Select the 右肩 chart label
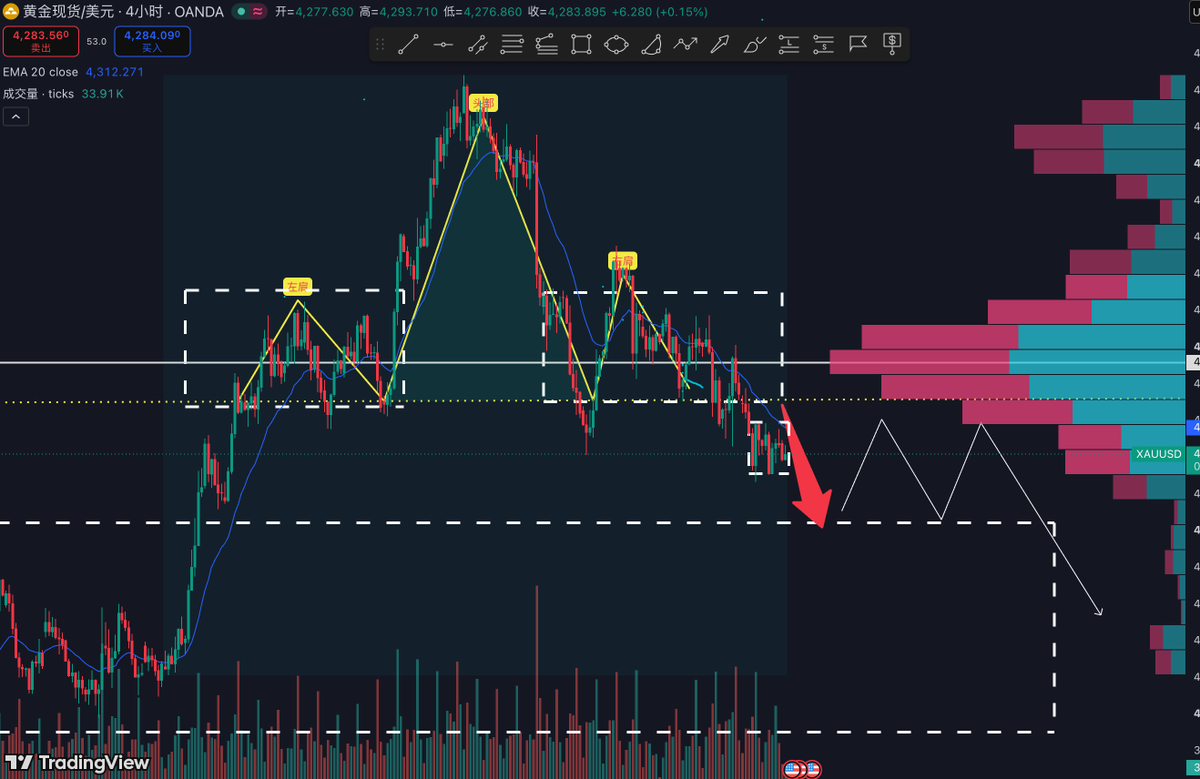The height and width of the screenshot is (779, 1200). pos(622,261)
